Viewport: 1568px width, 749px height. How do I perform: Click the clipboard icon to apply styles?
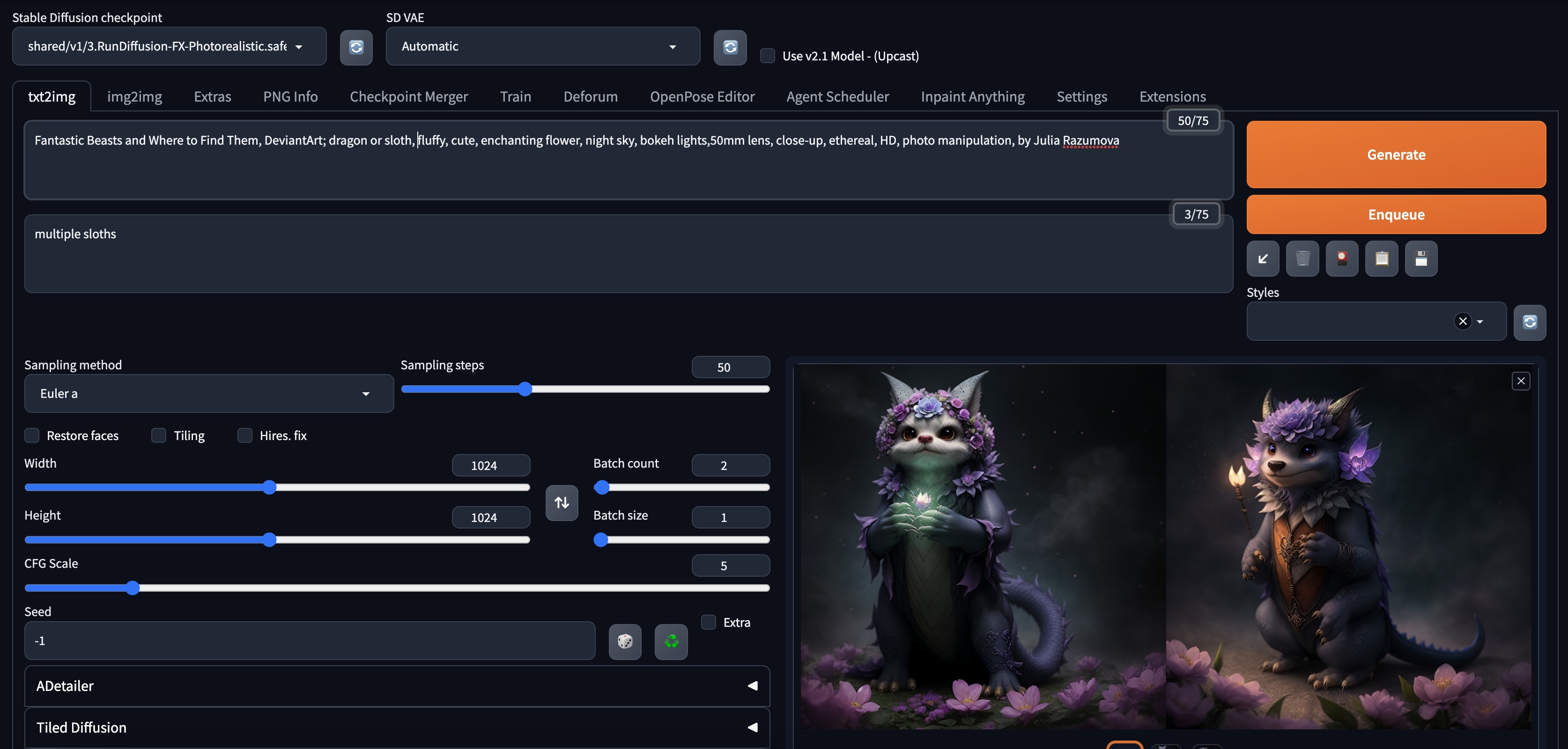click(1381, 258)
